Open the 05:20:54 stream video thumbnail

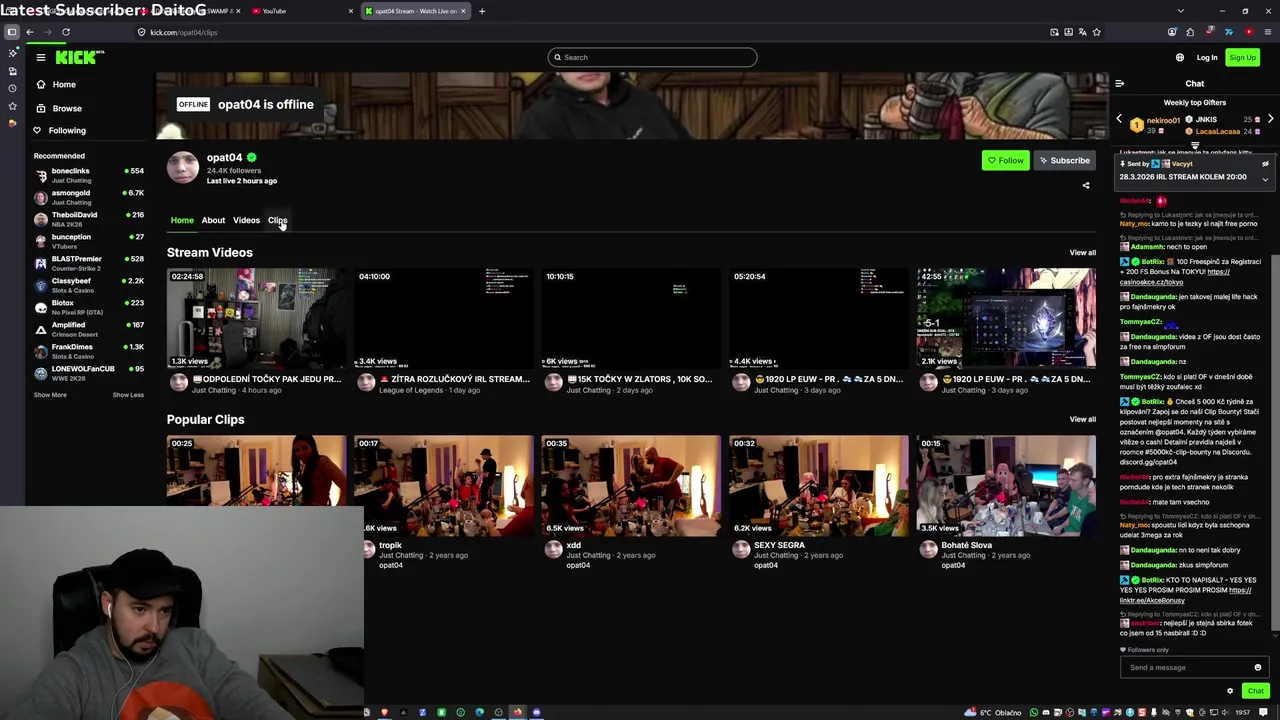point(818,318)
